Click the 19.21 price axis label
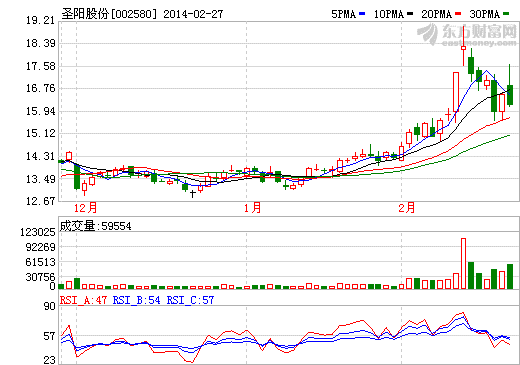 [x=40, y=21]
